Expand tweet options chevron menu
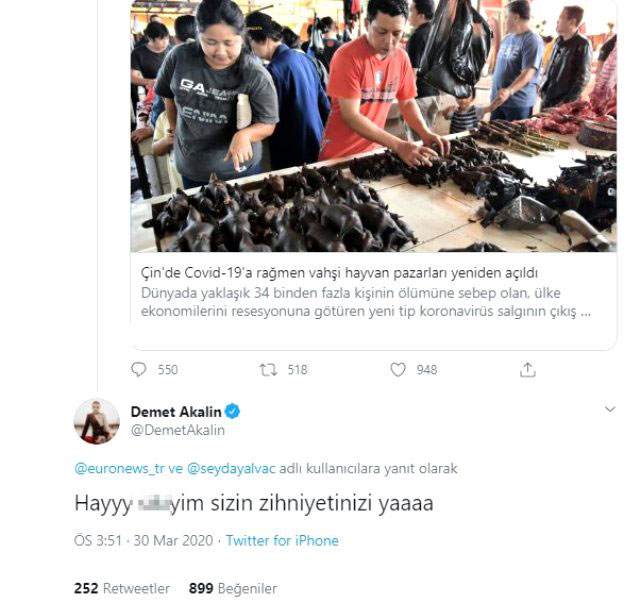This screenshot has width=640, height=602. click(x=610, y=410)
